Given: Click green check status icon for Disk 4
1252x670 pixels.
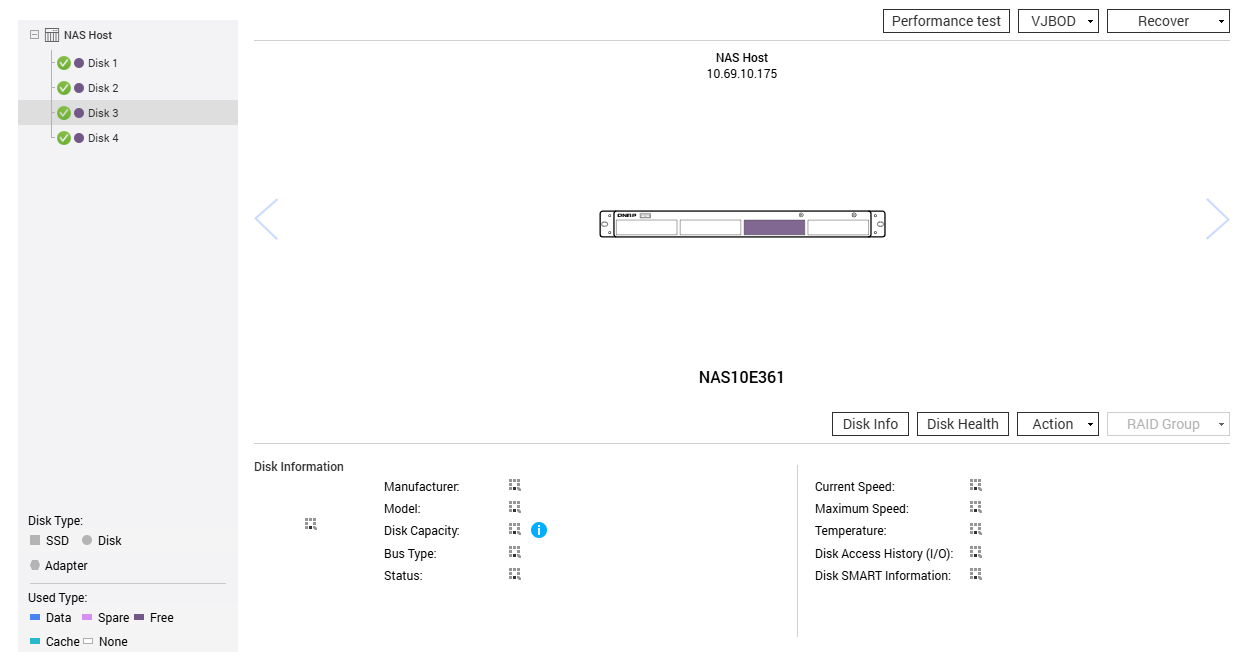Looking at the screenshot, I should [x=64, y=138].
